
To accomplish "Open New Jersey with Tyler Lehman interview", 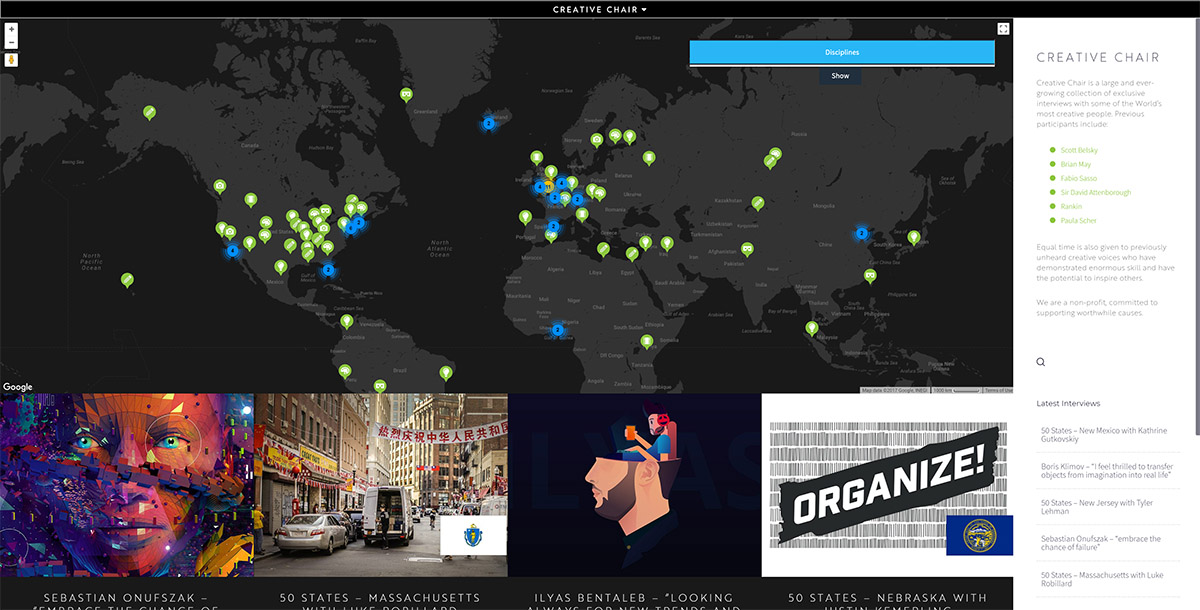I will [1097, 505].
